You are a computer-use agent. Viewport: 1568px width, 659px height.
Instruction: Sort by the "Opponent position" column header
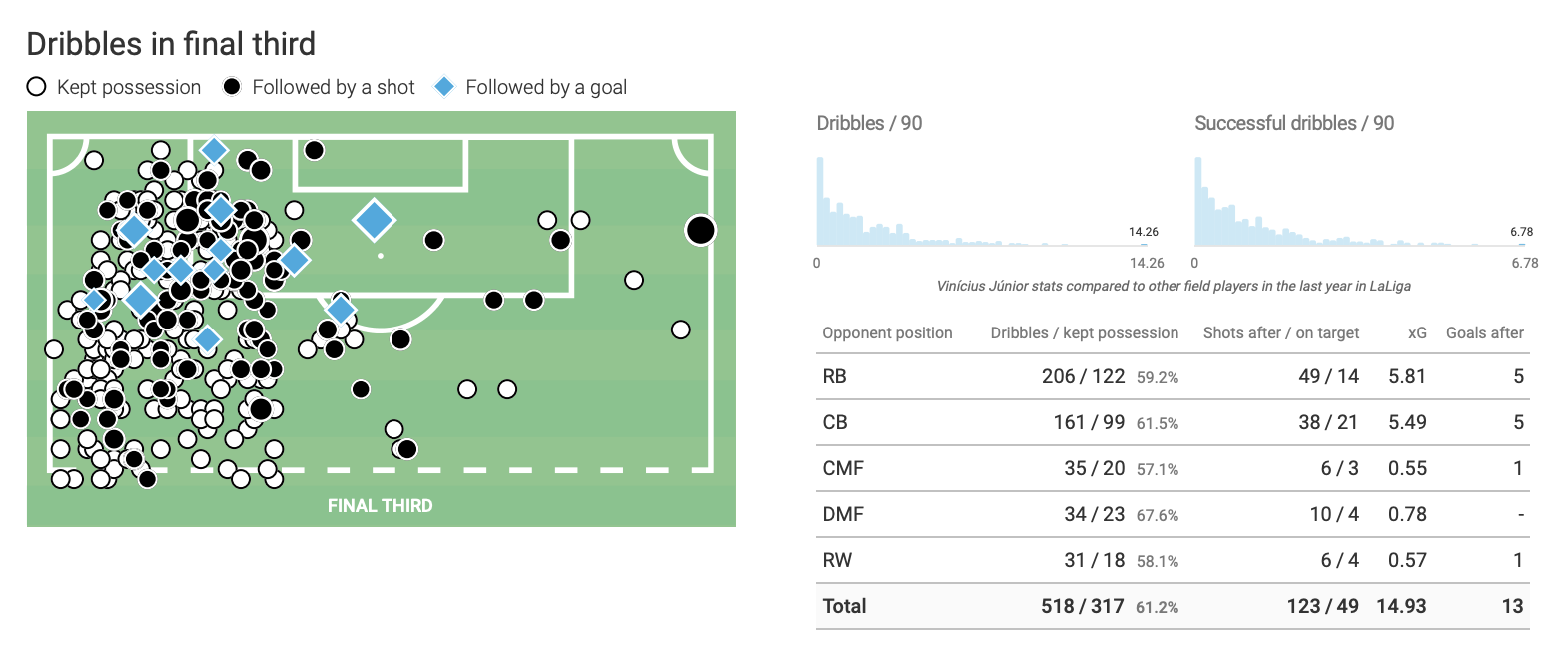[x=887, y=333]
